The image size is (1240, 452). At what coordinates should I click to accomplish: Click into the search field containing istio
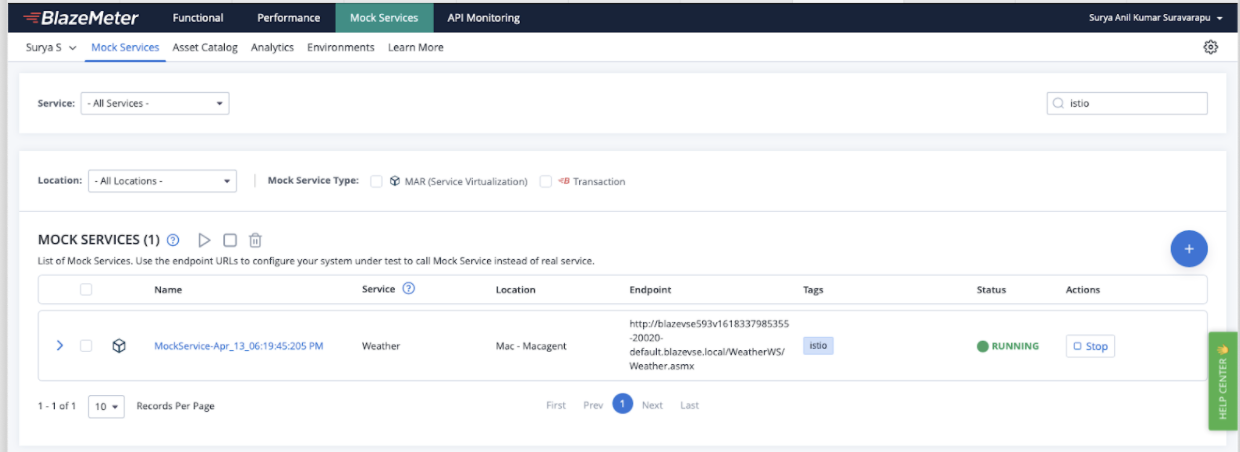[1126, 103]
